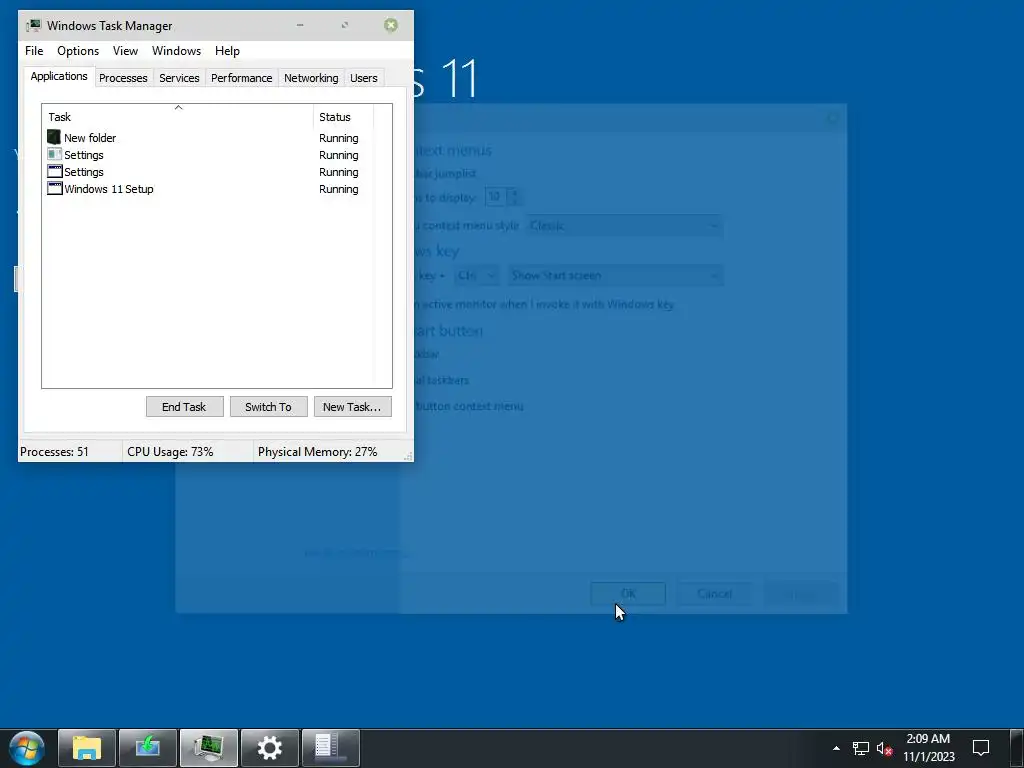Open the Classic context menu style dropdown
This screenshot has height=768, width=1024.
pos(624,225)
